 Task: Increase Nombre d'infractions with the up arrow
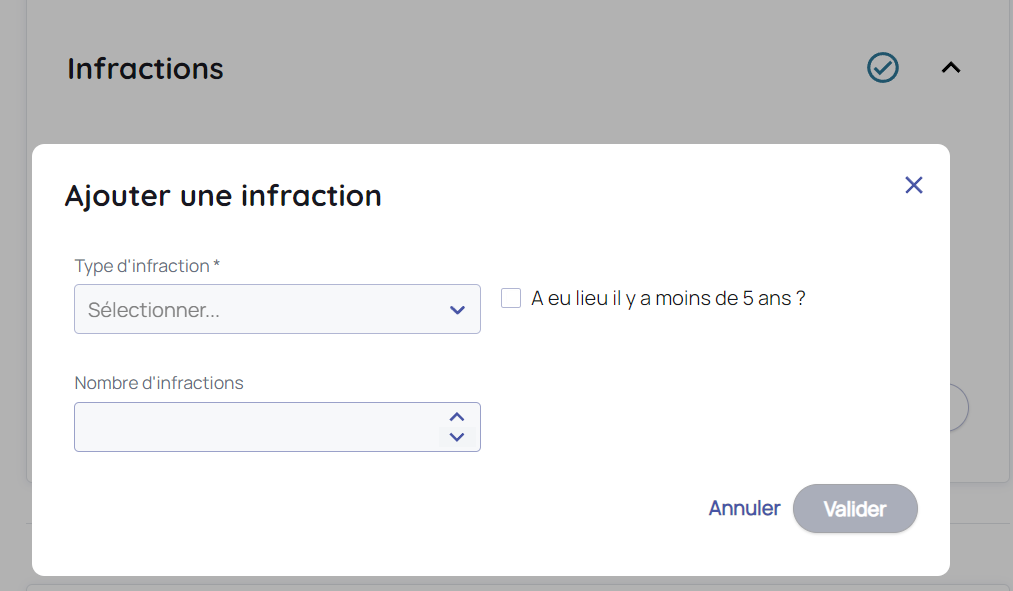pyautogui.click(x=457, y=417)
